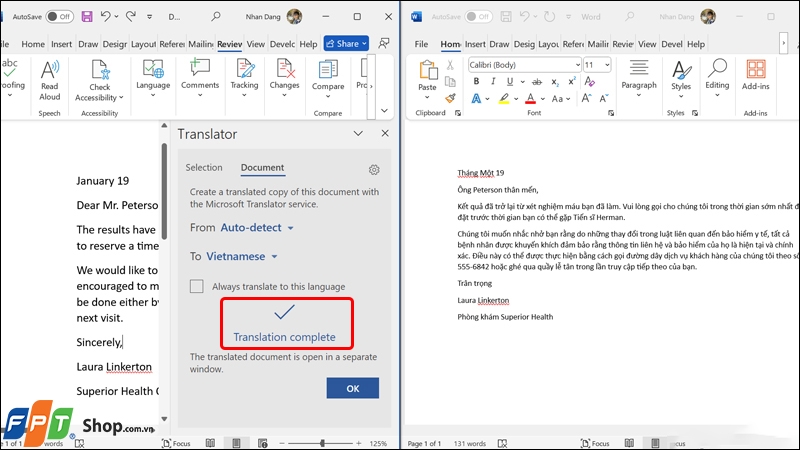Open Add-ins in right window

pyautogui.click(x=756, y=76)
